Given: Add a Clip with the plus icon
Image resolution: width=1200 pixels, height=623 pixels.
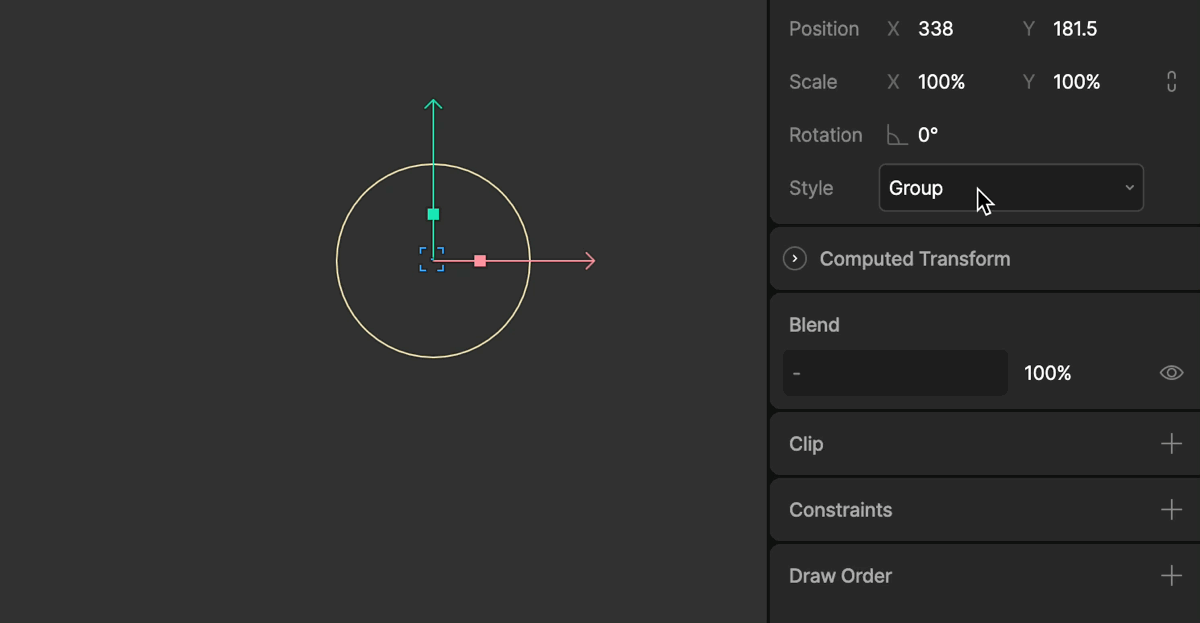Looking at the screenshot, I should (1171, 444).
